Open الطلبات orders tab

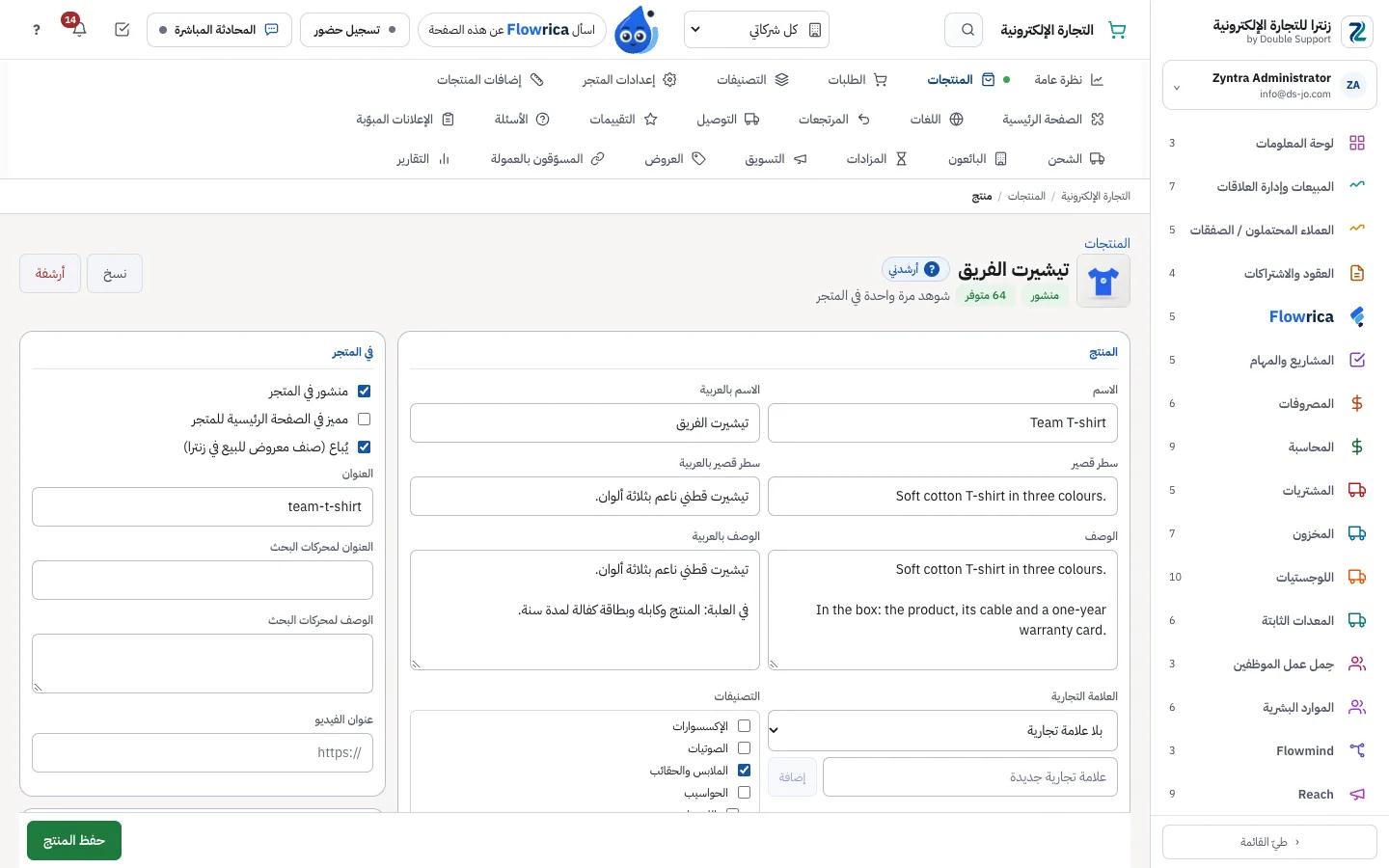click(x=857, y=80)
